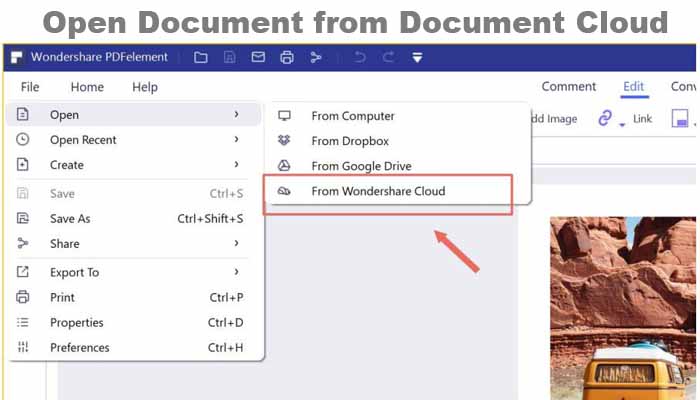
Task: Click the Save As icon in menu
Action: pyautogui.click(x=22, y=218)
